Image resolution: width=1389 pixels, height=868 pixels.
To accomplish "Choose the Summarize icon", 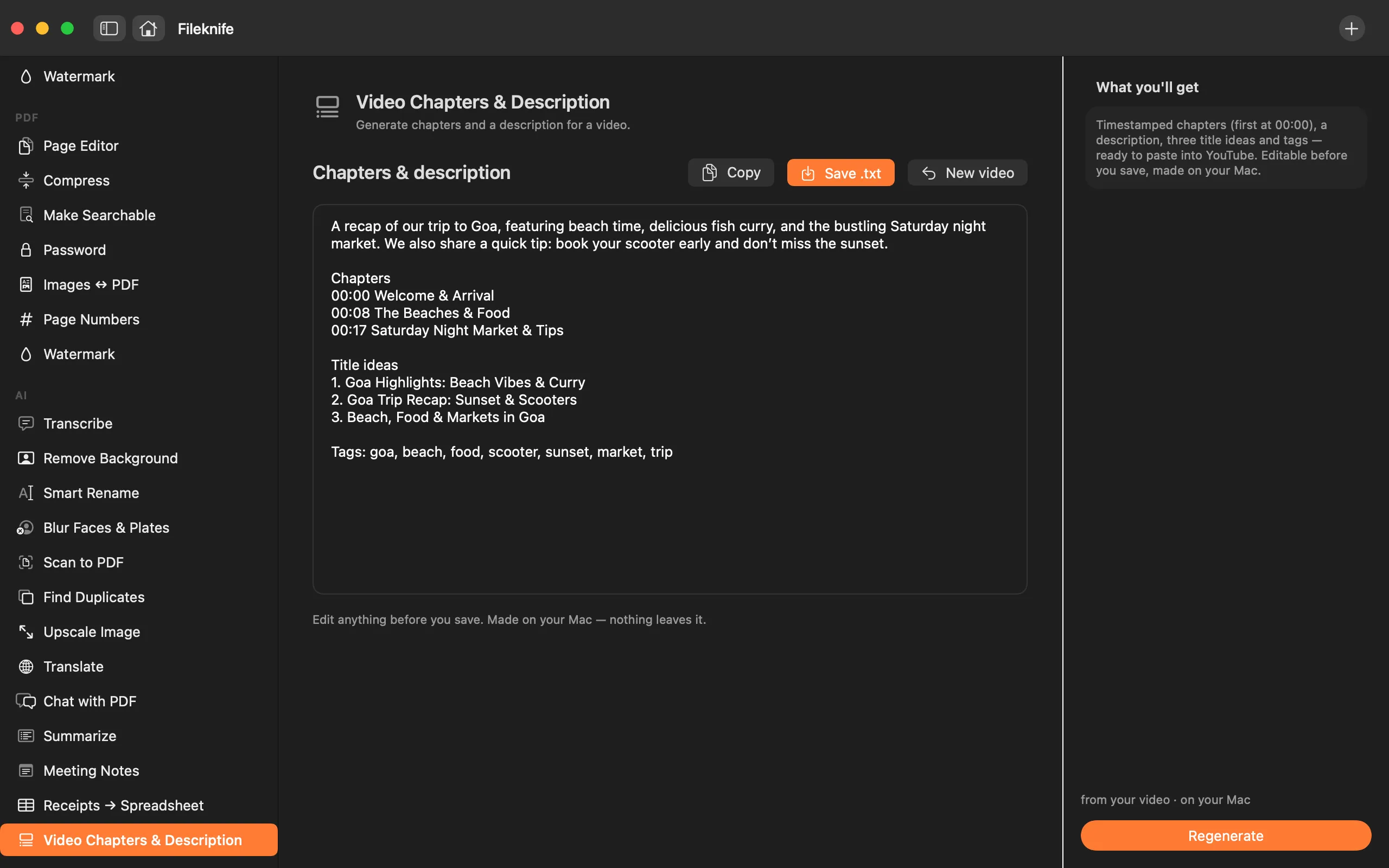I will coord(26,736).
